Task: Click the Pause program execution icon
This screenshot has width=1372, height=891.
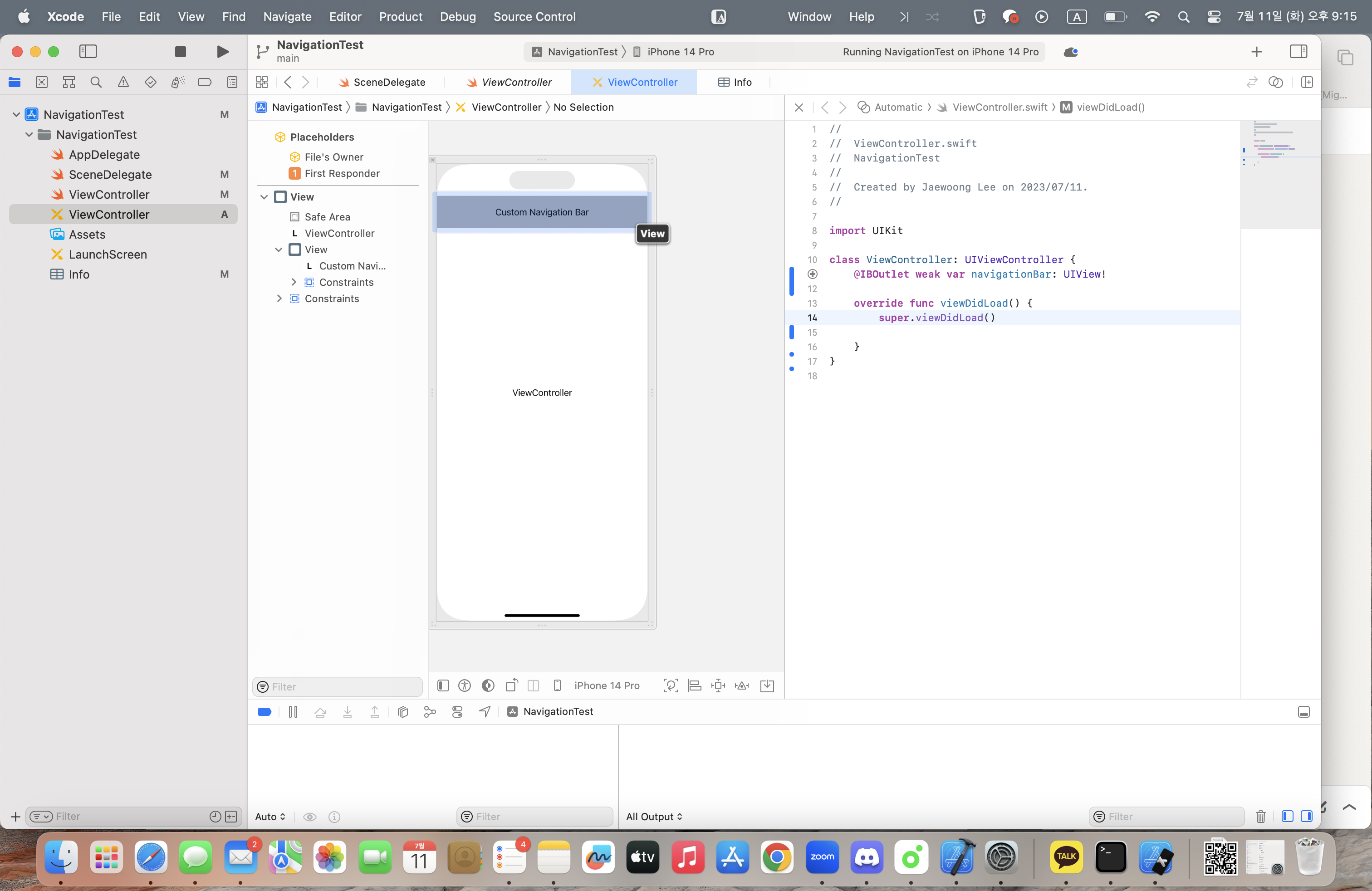Action: click(x=293, y=712)
